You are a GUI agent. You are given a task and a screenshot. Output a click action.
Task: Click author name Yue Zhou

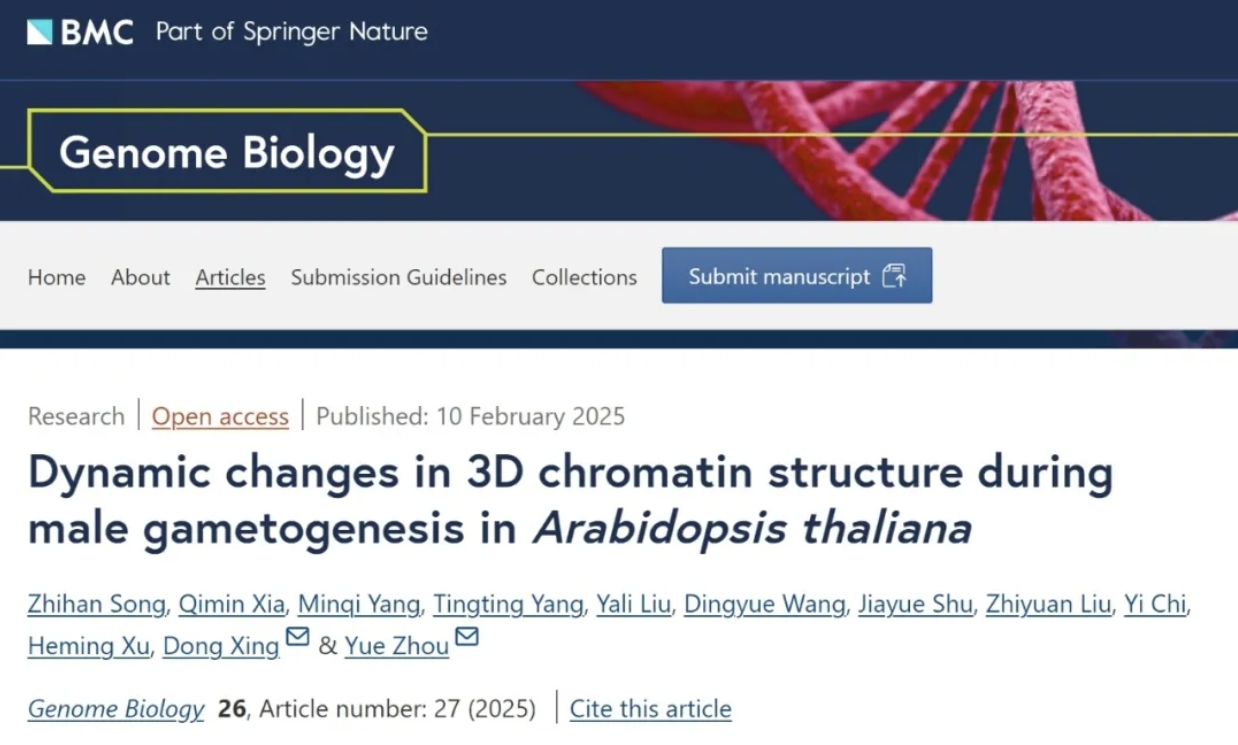coord(396,646)
